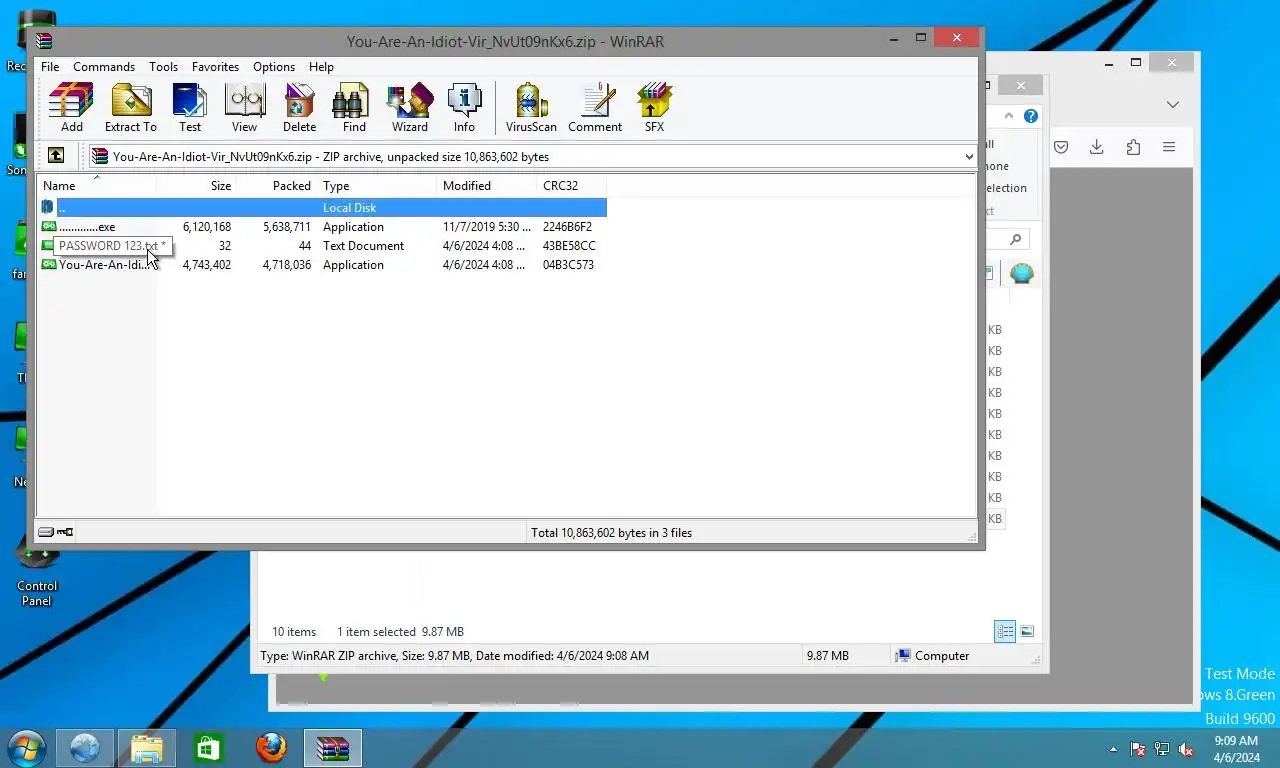Open the Firefox Downloads arrow icon
The width and height of the screenshot is (1280, 768).
point(1097,147)
